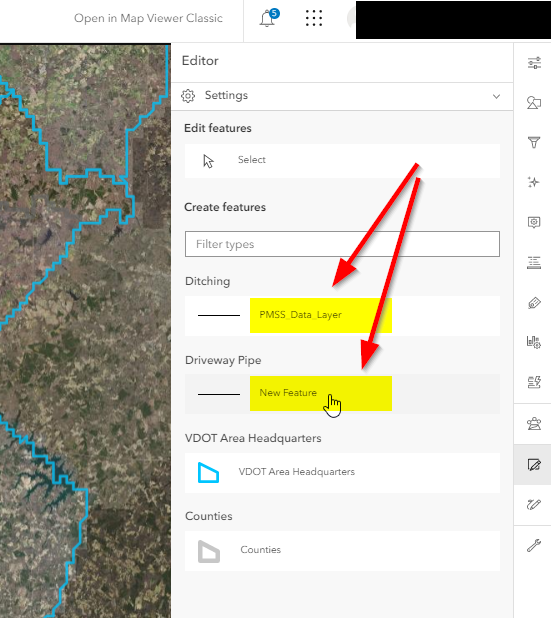Open the Styles shapes icon in sidebar
551x618 pixels.
coord(534,103)
